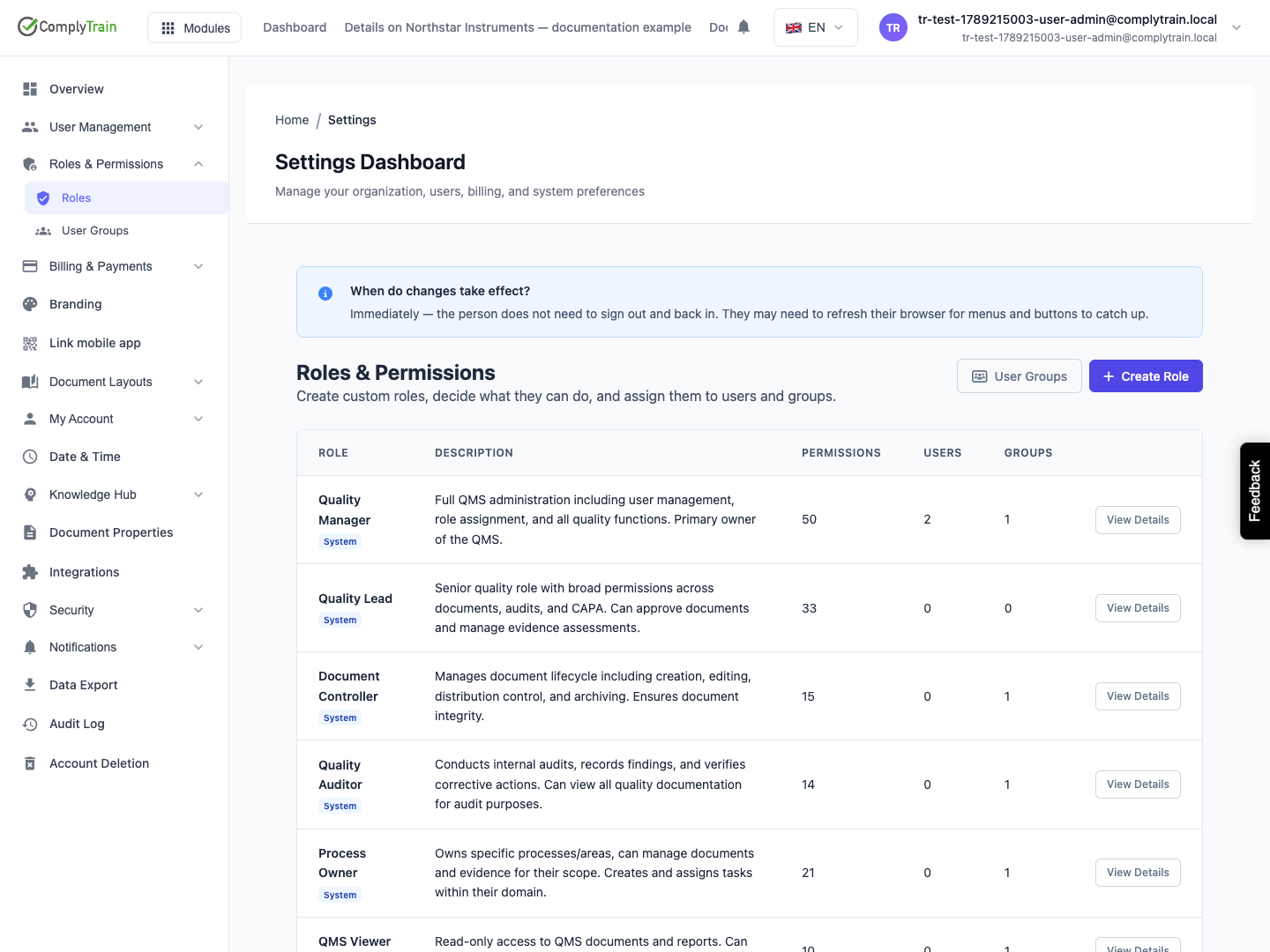
Task: Click the My Account person icon
Action: click(30, 419)
